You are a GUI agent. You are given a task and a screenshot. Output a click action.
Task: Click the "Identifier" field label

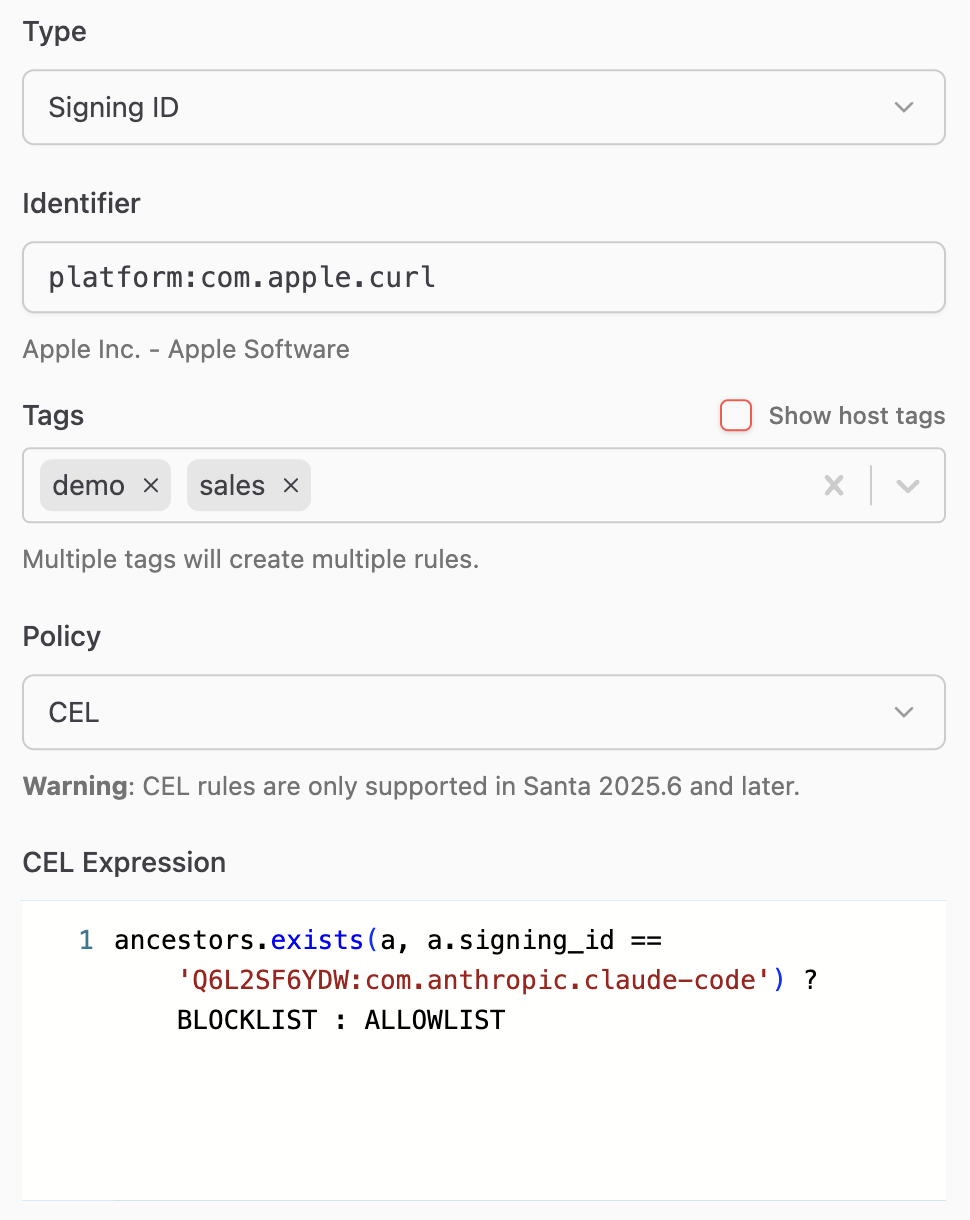click(81, 204)
